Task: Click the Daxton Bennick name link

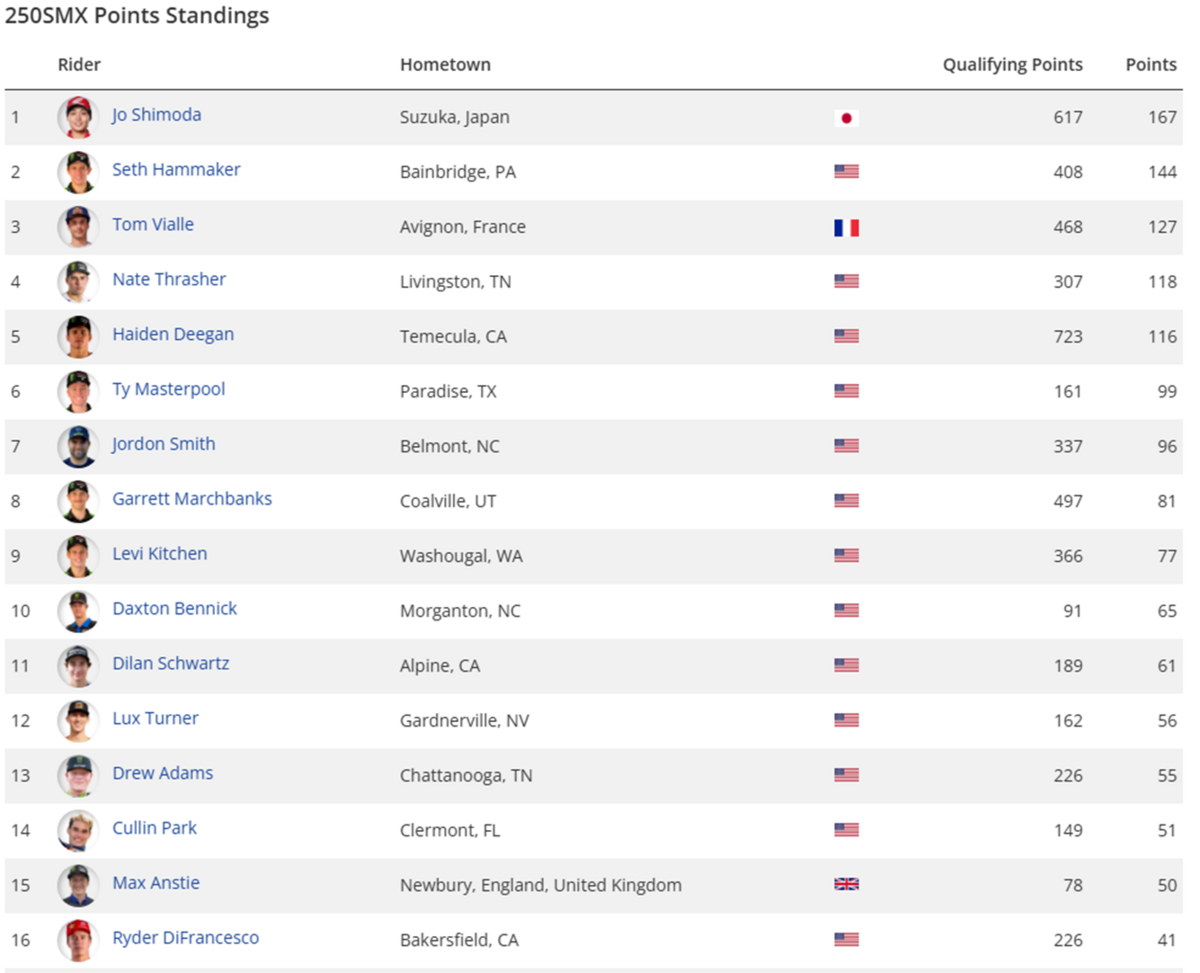Action: coord(175,608)
